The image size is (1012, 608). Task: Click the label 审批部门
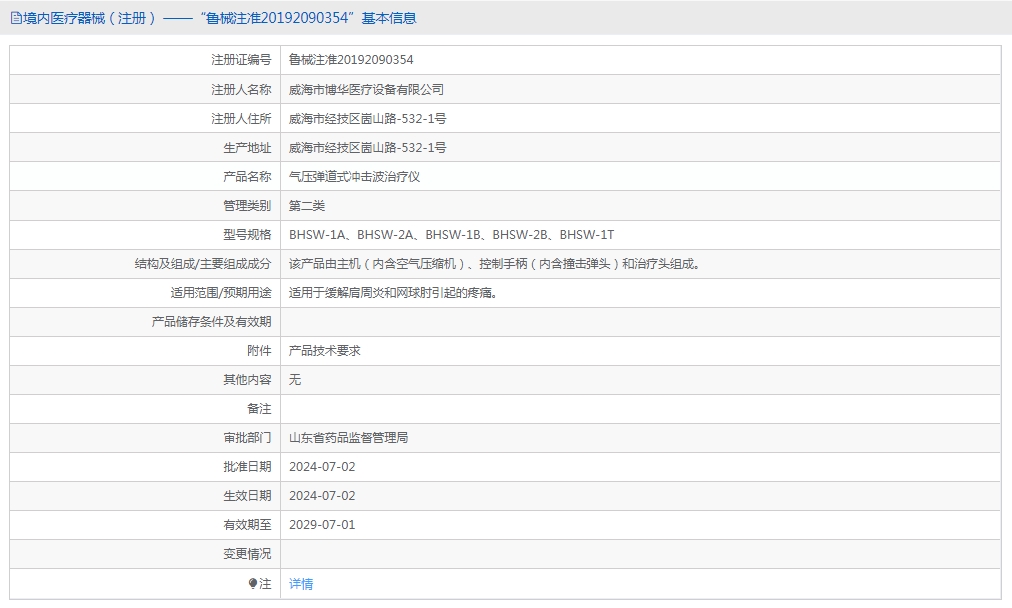[247, 438]
